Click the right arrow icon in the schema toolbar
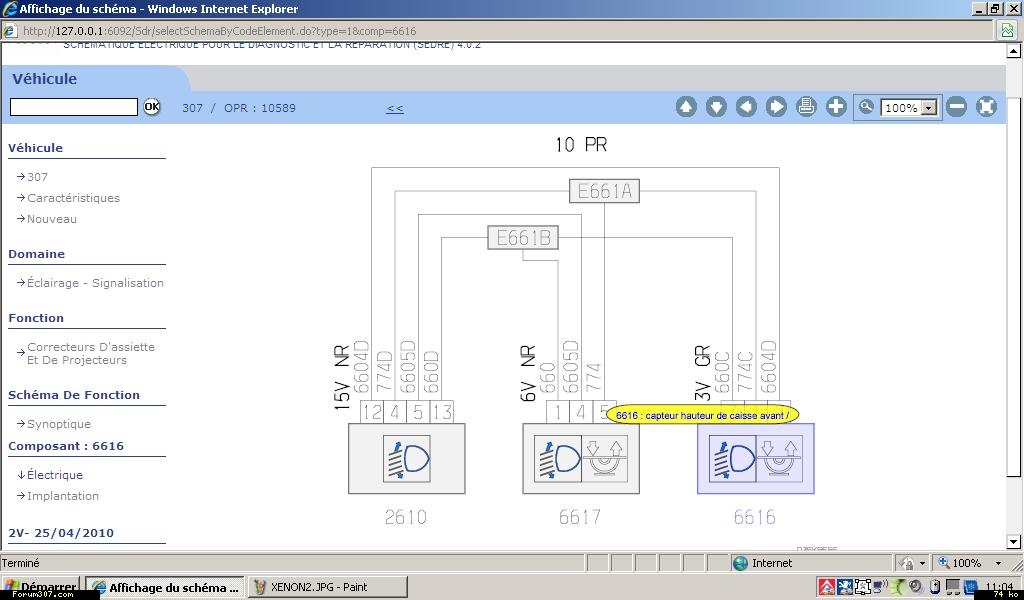 pos(776,106)
